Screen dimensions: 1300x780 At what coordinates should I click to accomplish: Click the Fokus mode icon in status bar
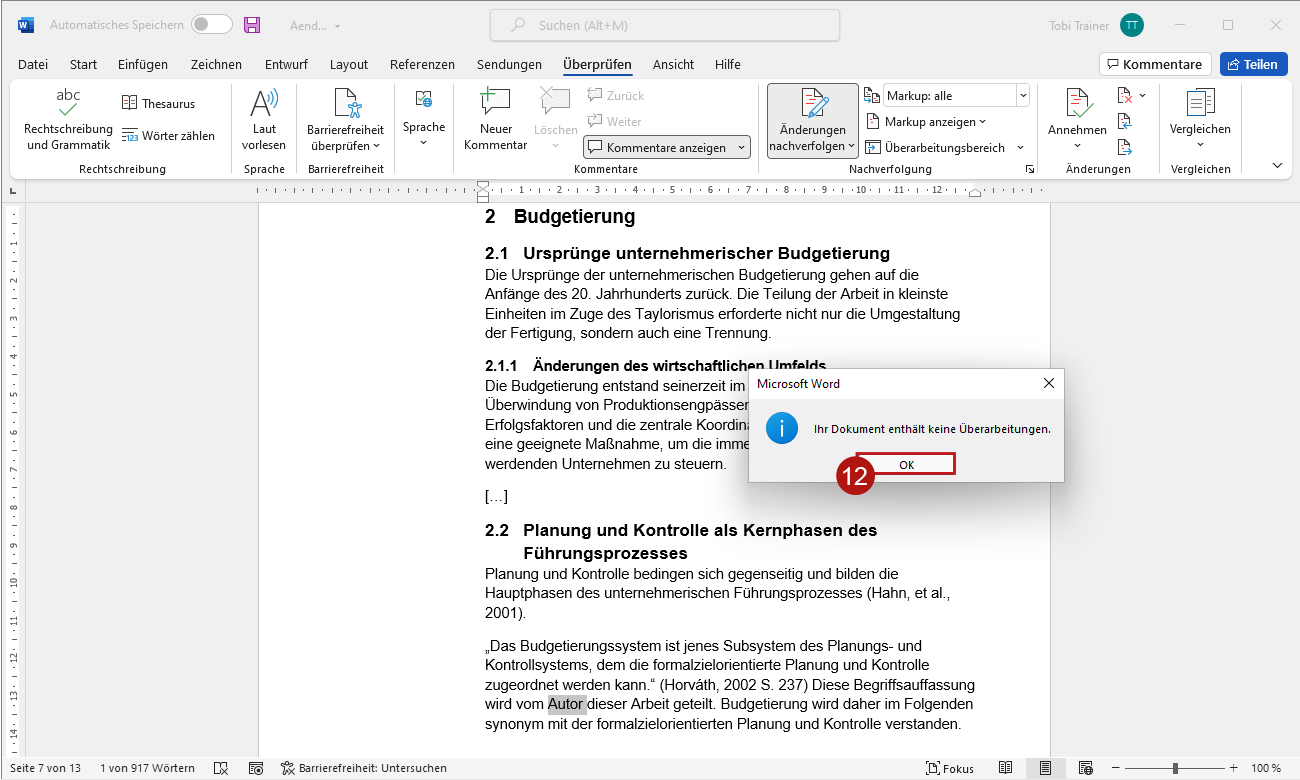950,768
